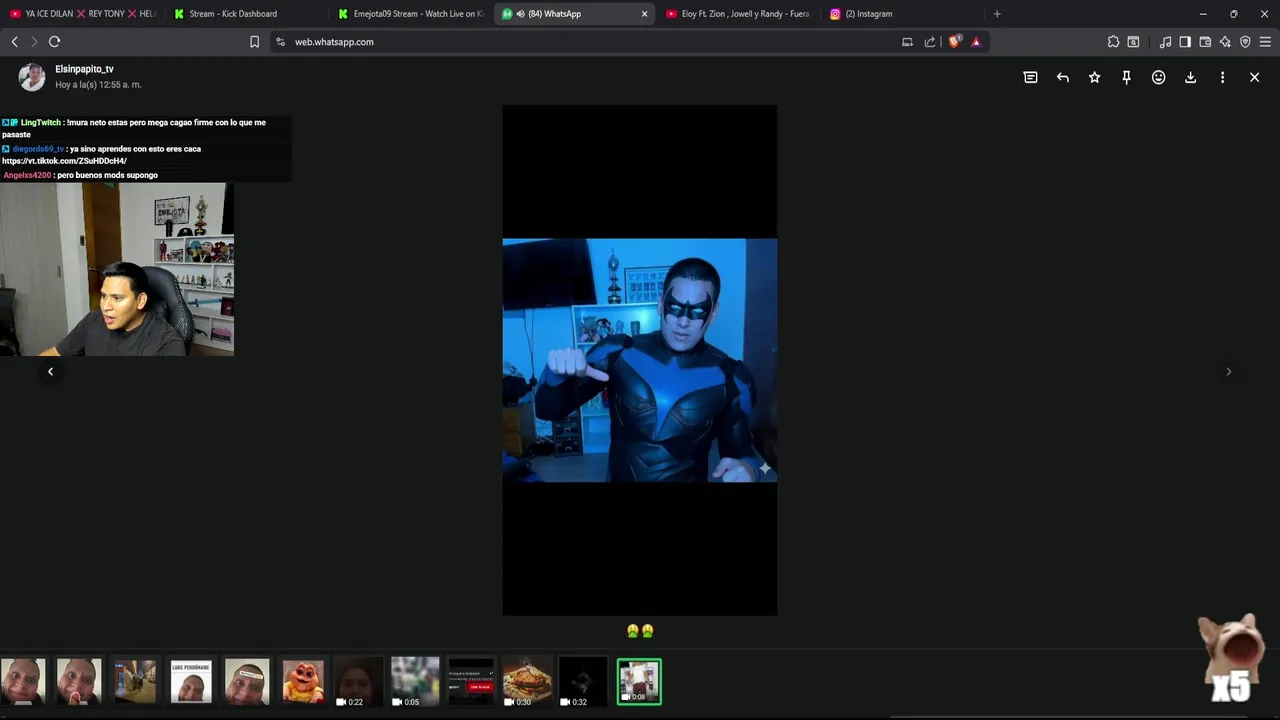Open the music playlist note icon
This screenshot has height=720, width=1280.
pyautogui.click(x=1165, y=42)
